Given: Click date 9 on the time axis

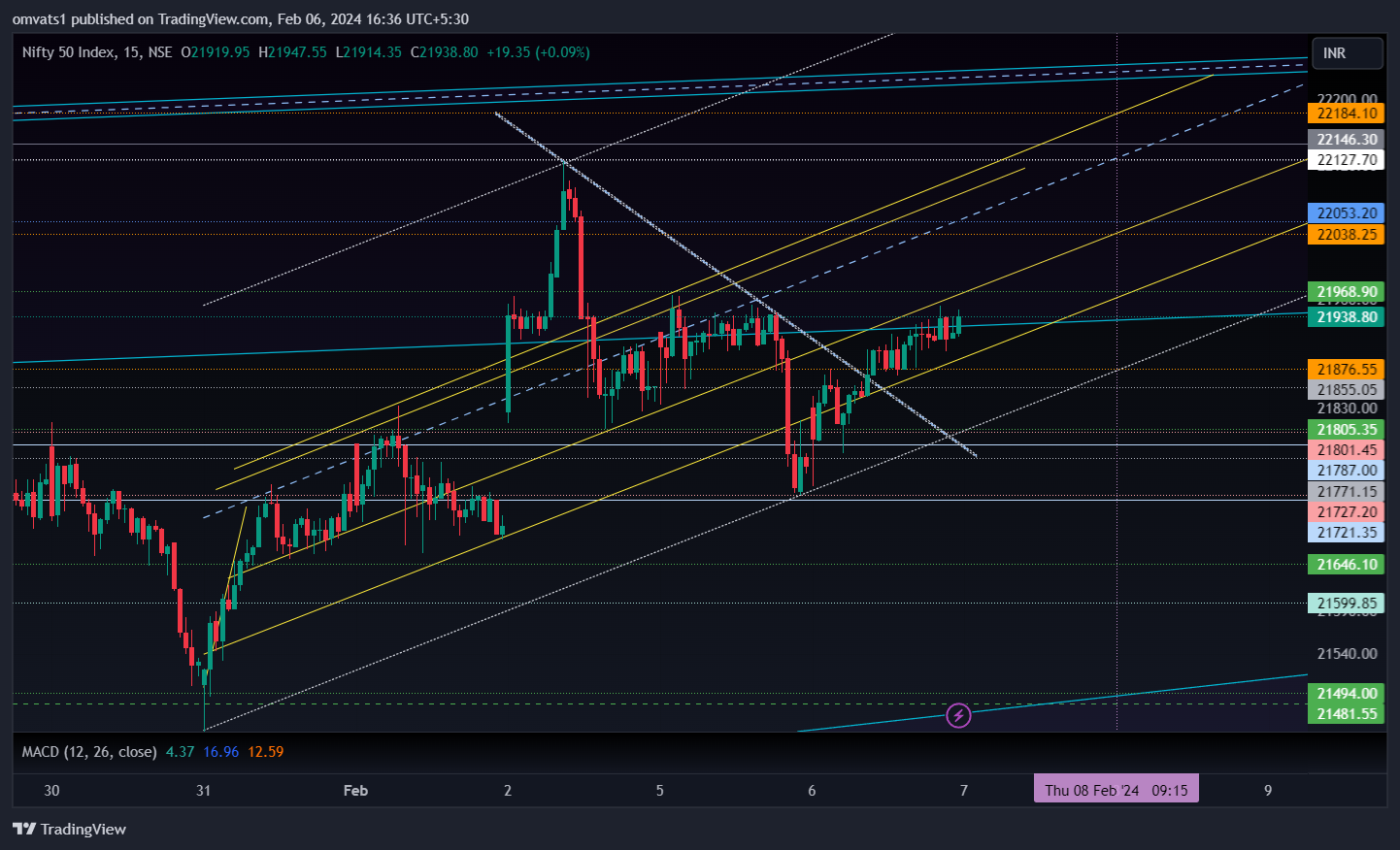Looking at the screenshot, I should [x=1268, y=791].
